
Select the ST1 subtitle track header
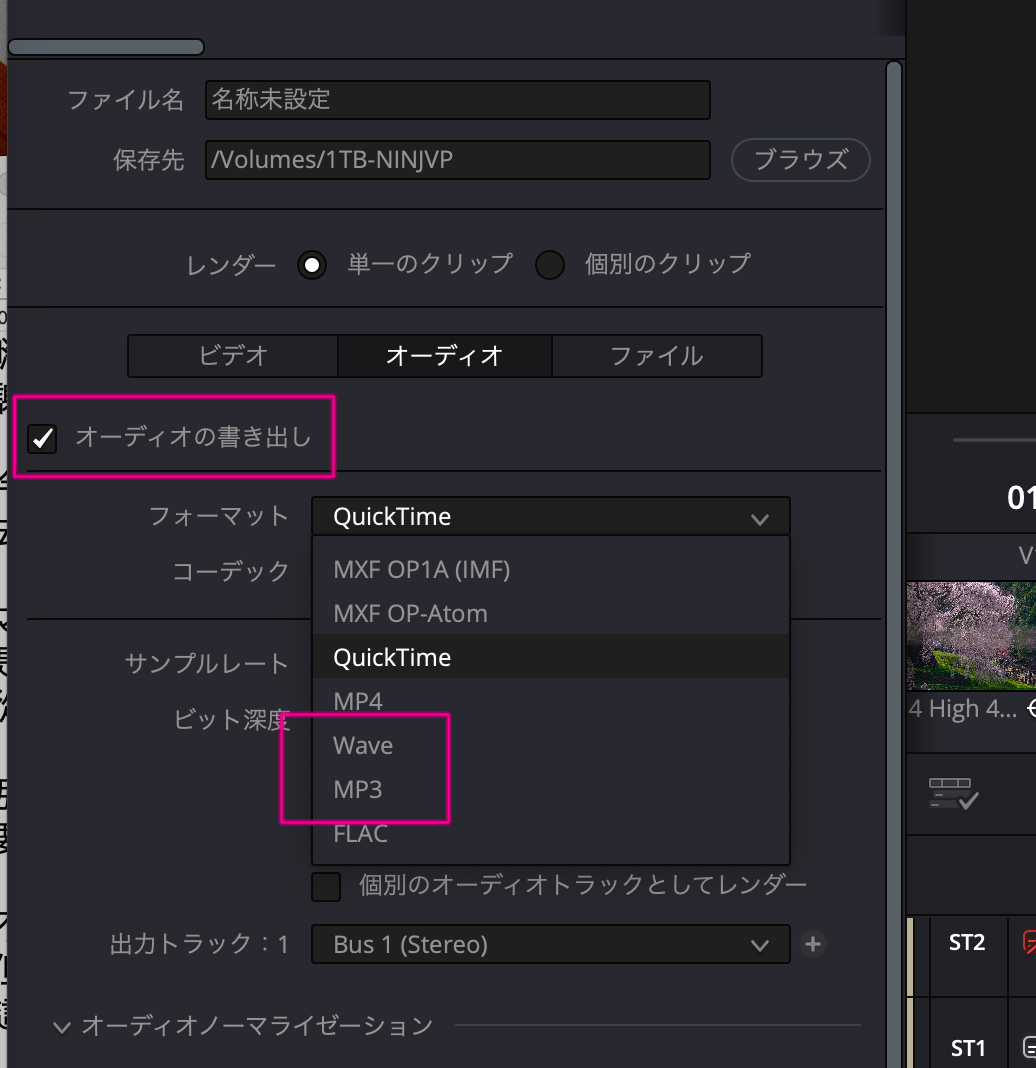point(967,1047)
